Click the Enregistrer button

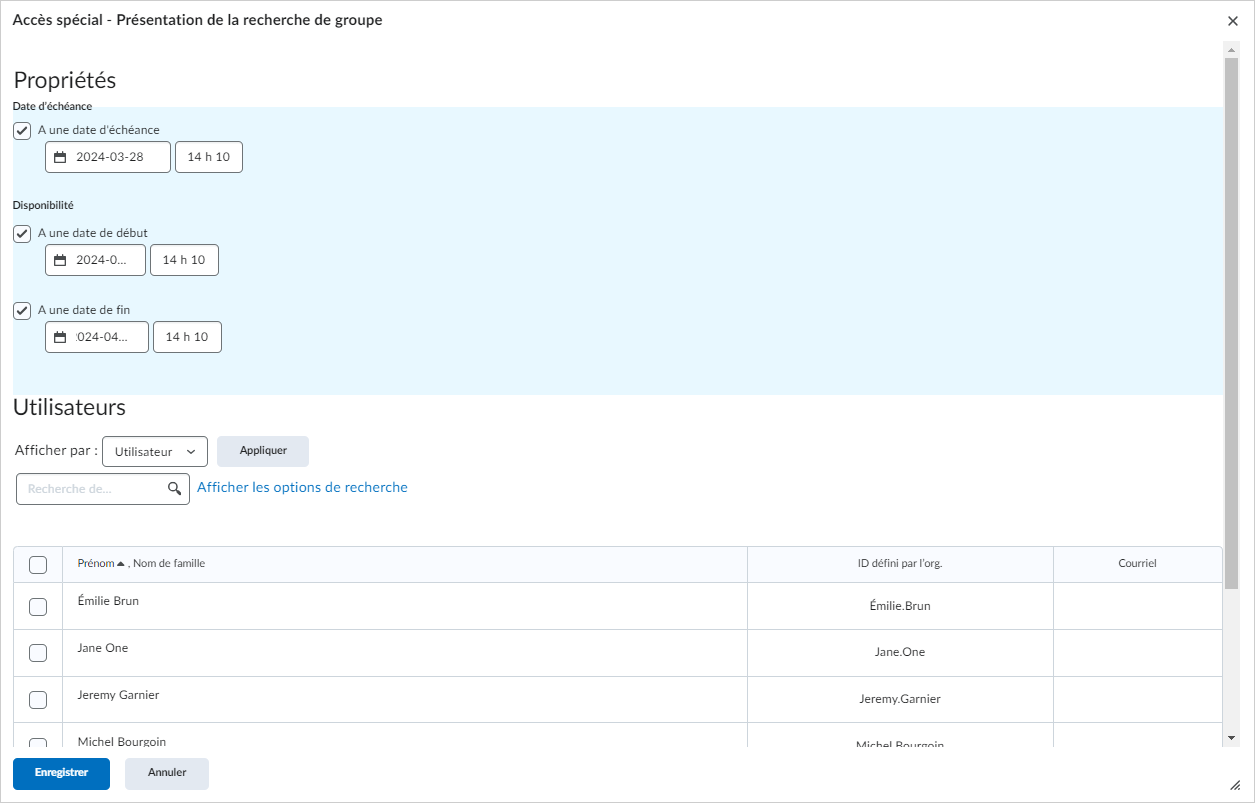click(x=61, y=774)
